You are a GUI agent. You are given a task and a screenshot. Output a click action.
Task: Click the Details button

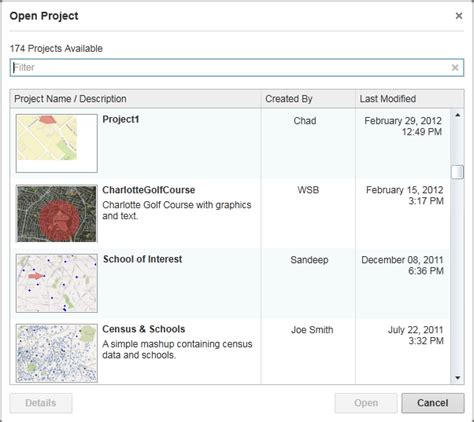(x=41, y=403)
